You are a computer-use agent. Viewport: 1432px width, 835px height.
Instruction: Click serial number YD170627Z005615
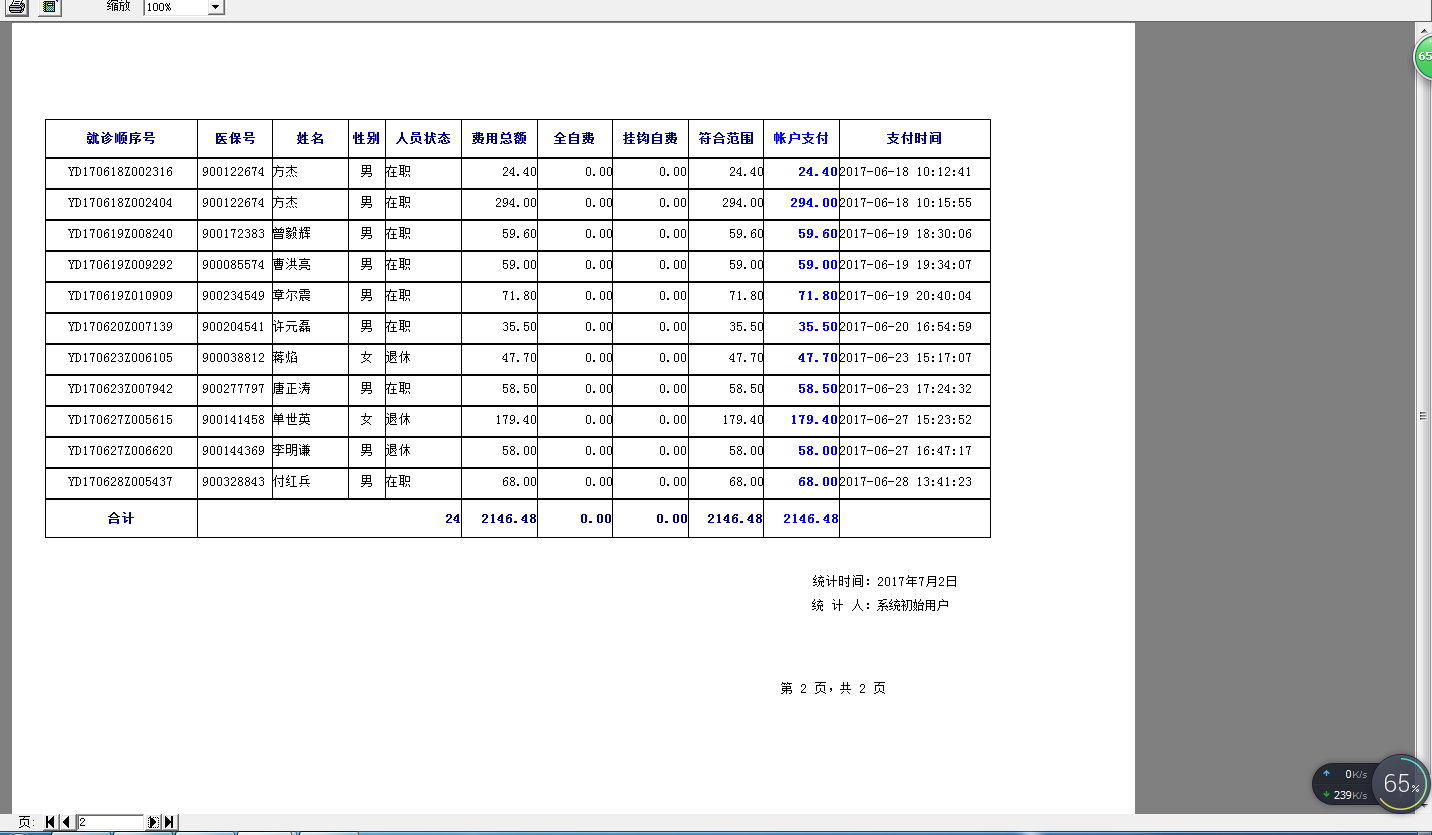pos(120,420)
